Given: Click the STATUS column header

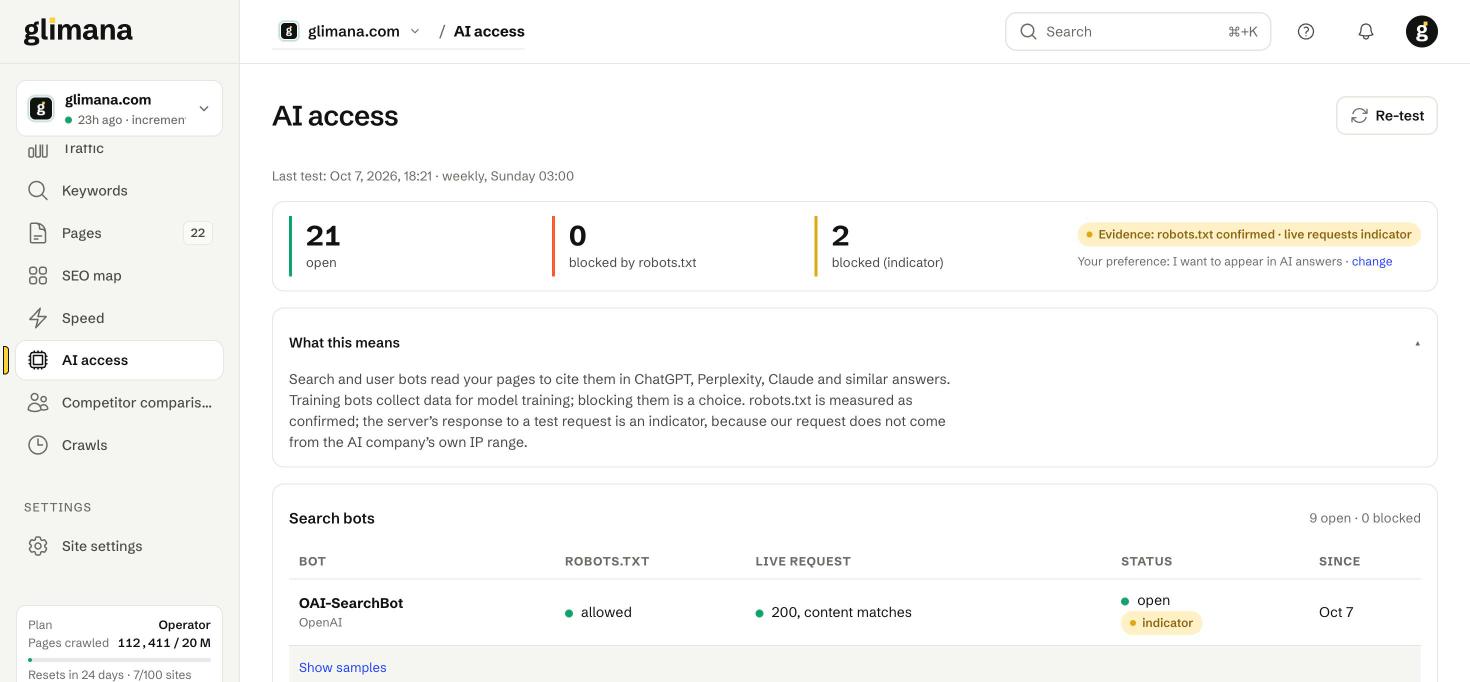Looking at the screenshot, I should click(1146, 561).
